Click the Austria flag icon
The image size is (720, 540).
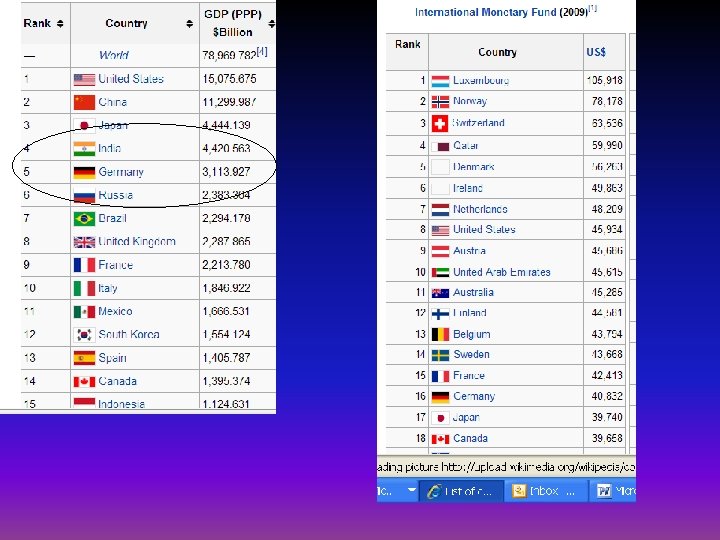pos(440,251)
